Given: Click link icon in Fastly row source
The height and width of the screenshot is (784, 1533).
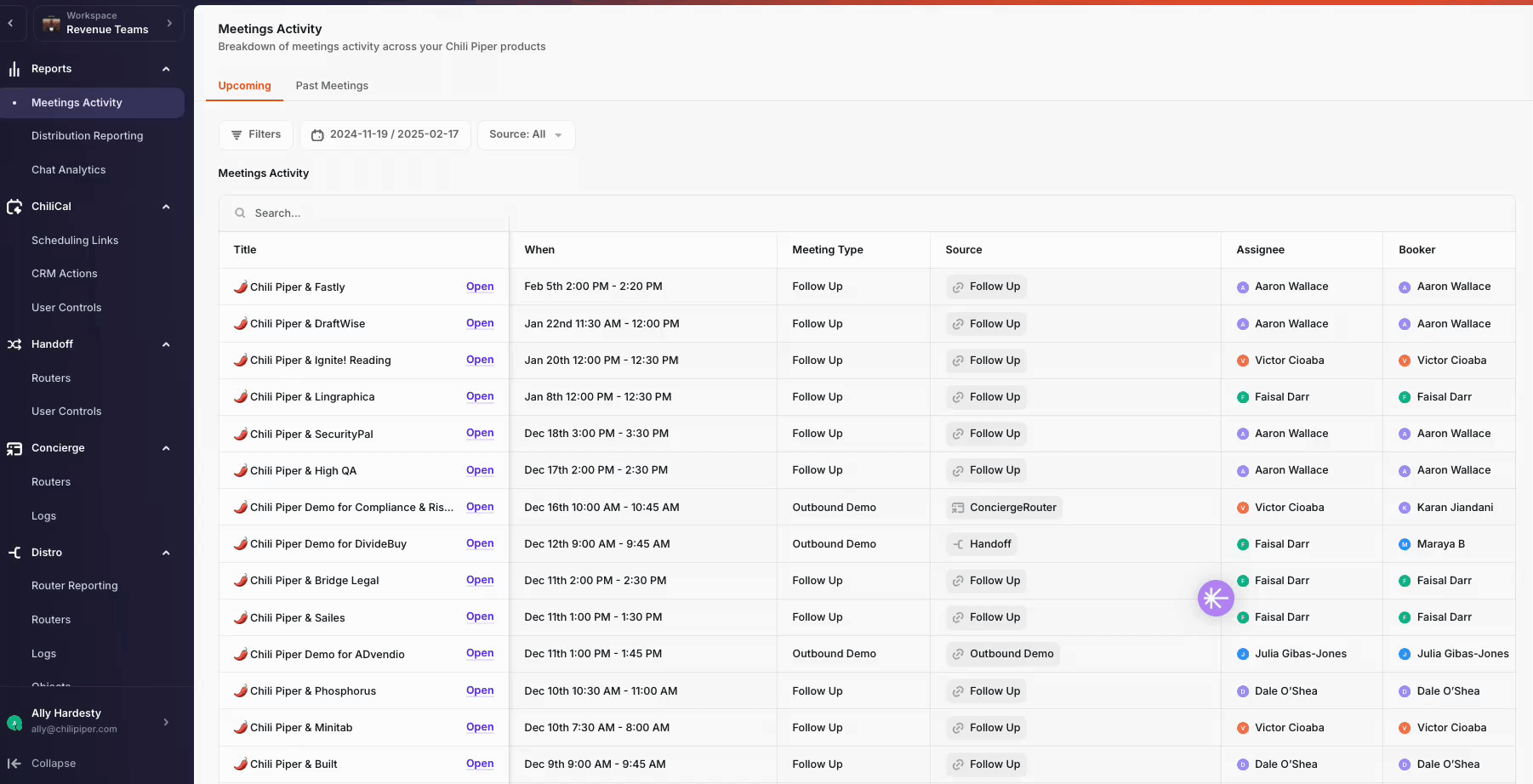Looking at the screenshot, I should tap(958, 287).
